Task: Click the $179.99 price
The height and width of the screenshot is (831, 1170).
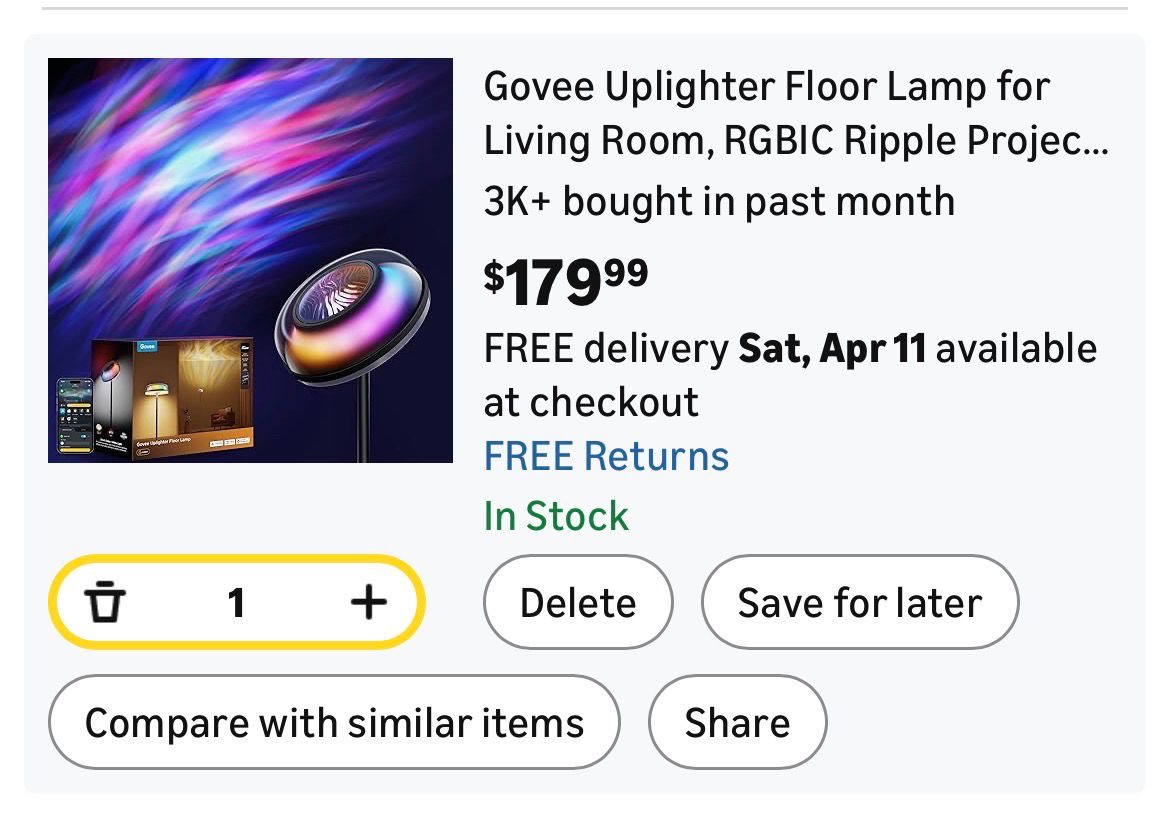Action: [566, 284]
